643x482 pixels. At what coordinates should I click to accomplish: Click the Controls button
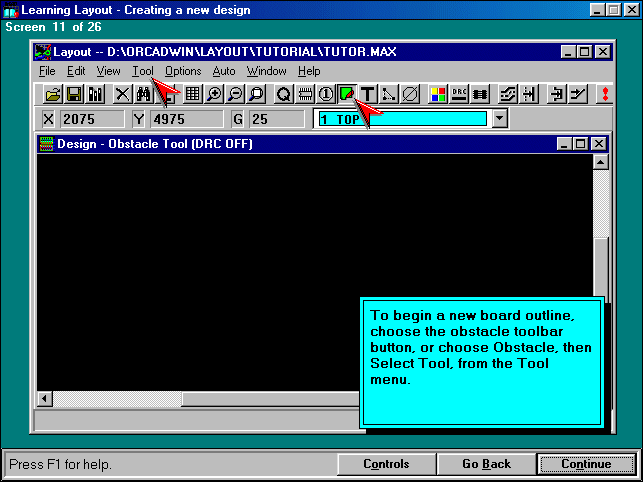[x=386, y=464]
